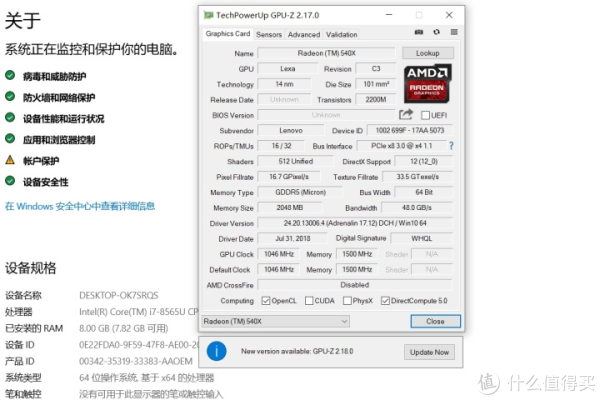This screenshot has width=600, height=400.
Task: Click the Update Now button
Action: 429,352
